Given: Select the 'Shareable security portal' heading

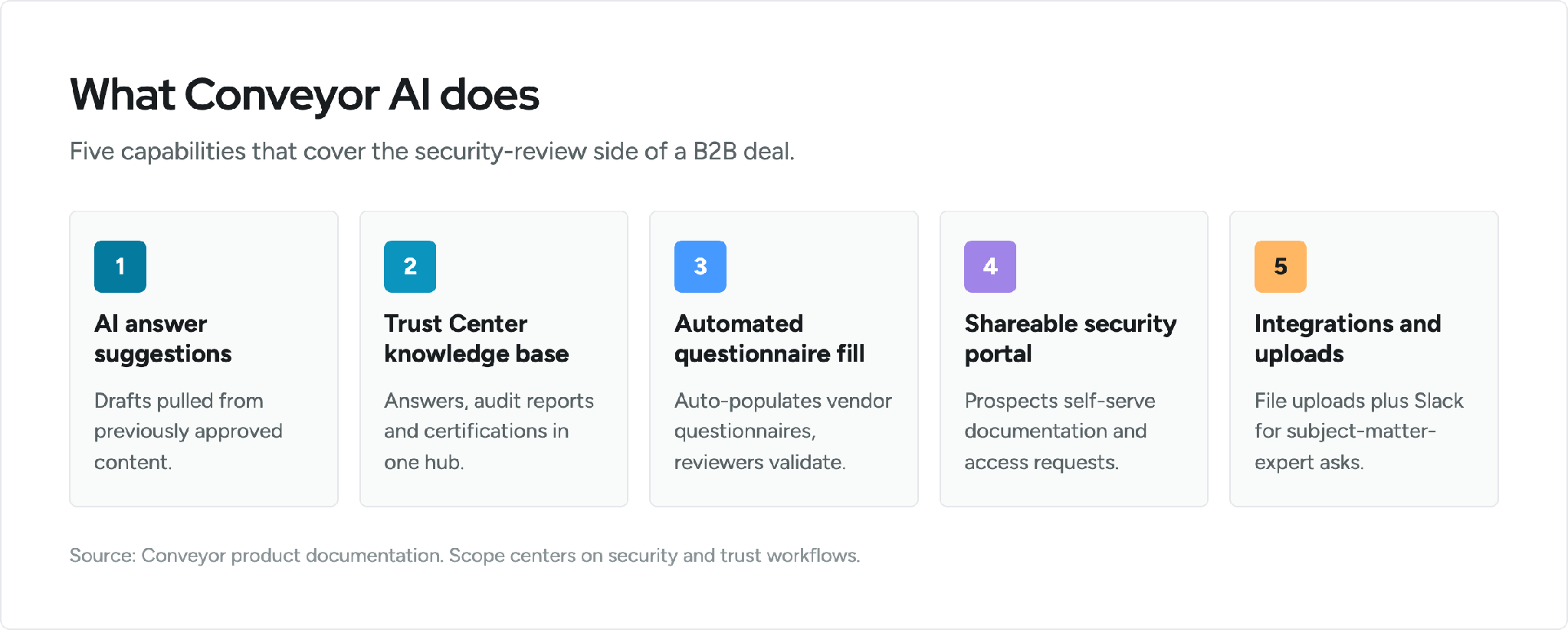Looking at the screenshot, I should pos(1071,339).
